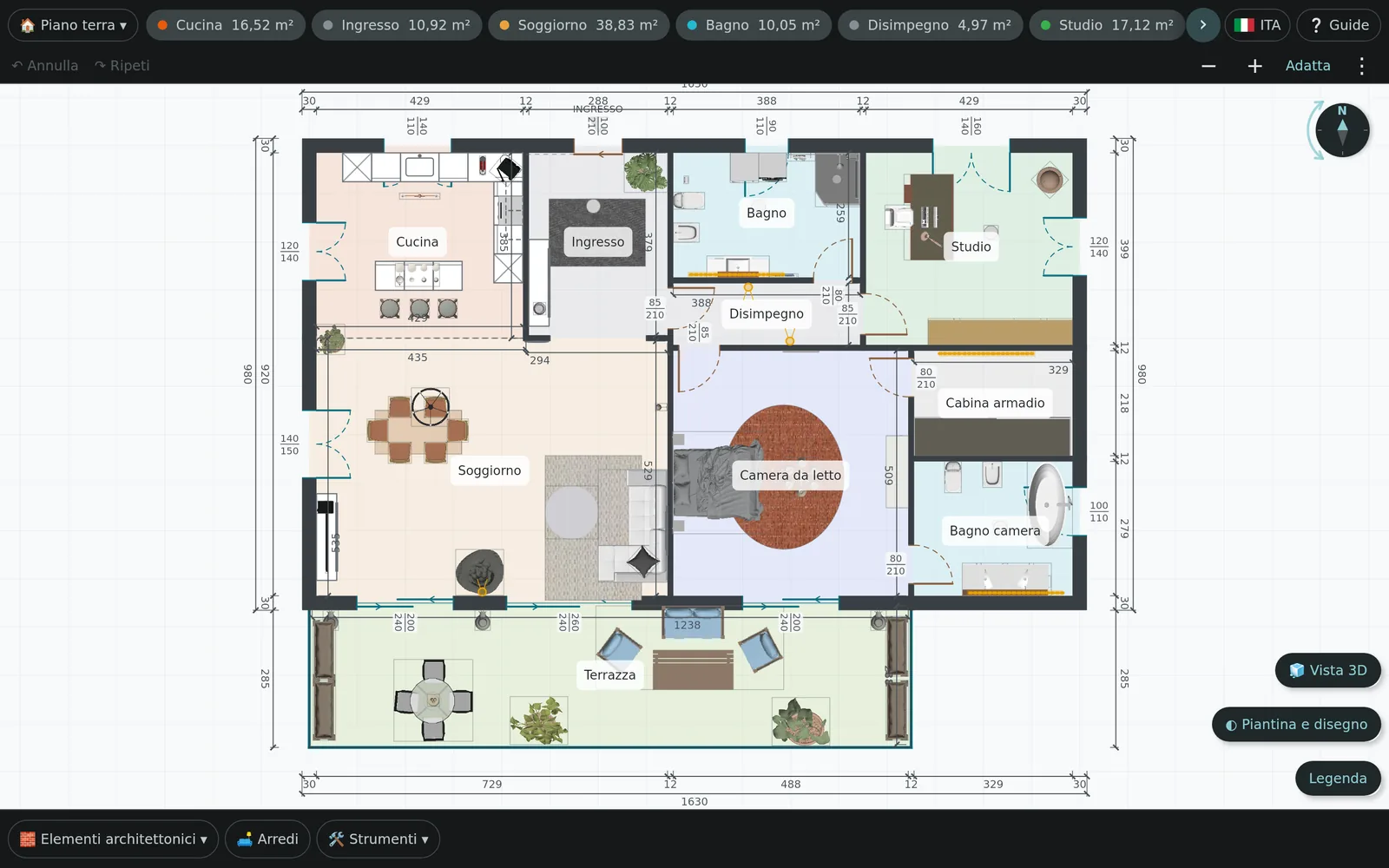Select the Studio 17,12 m² room chip
1389x868 pixels.
(1106, 25)
